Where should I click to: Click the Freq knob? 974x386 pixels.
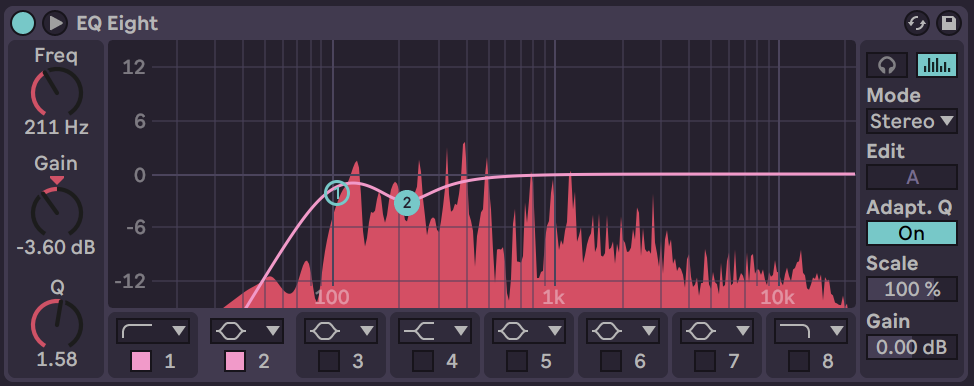(57, 92)
